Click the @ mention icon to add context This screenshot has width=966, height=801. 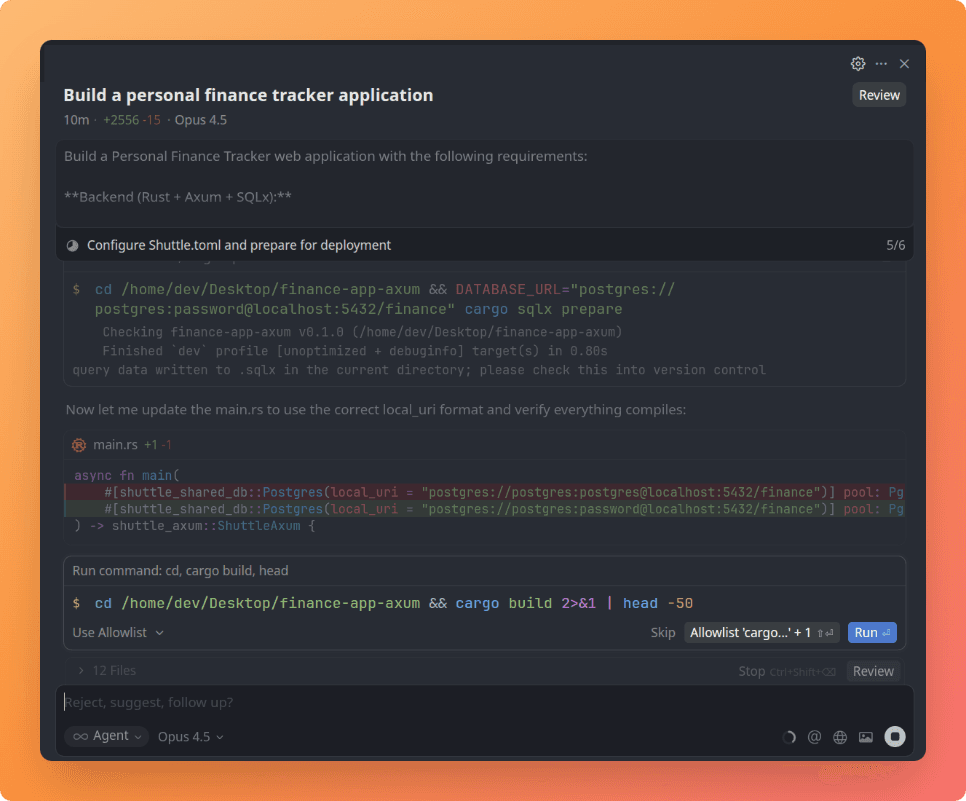(815, 736)
